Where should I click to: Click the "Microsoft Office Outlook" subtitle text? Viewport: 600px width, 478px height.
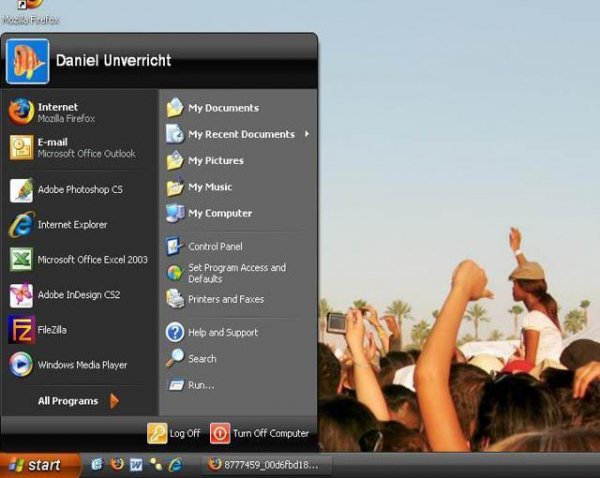pyautogui.click(x=86, y=154)
